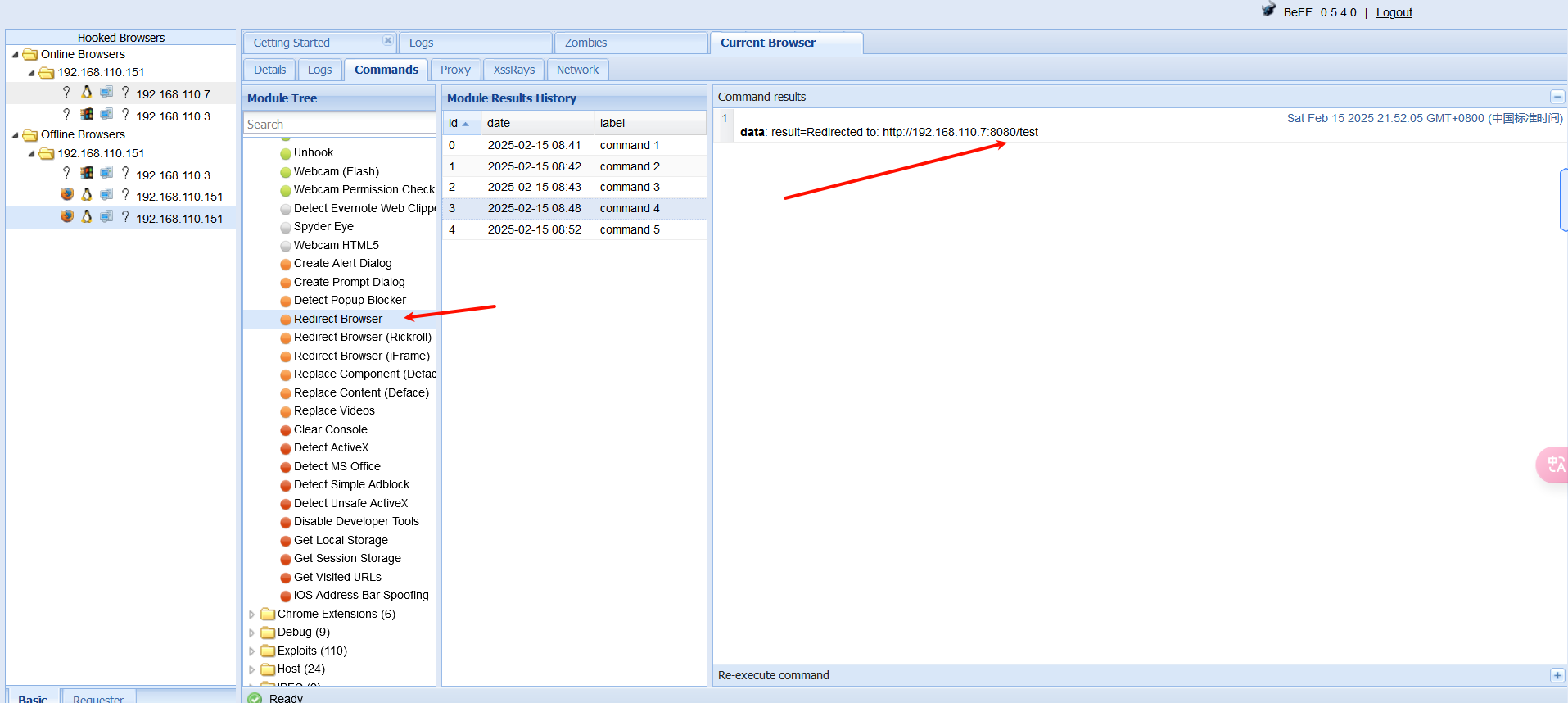Click Online Browsers folder icon

30,54
